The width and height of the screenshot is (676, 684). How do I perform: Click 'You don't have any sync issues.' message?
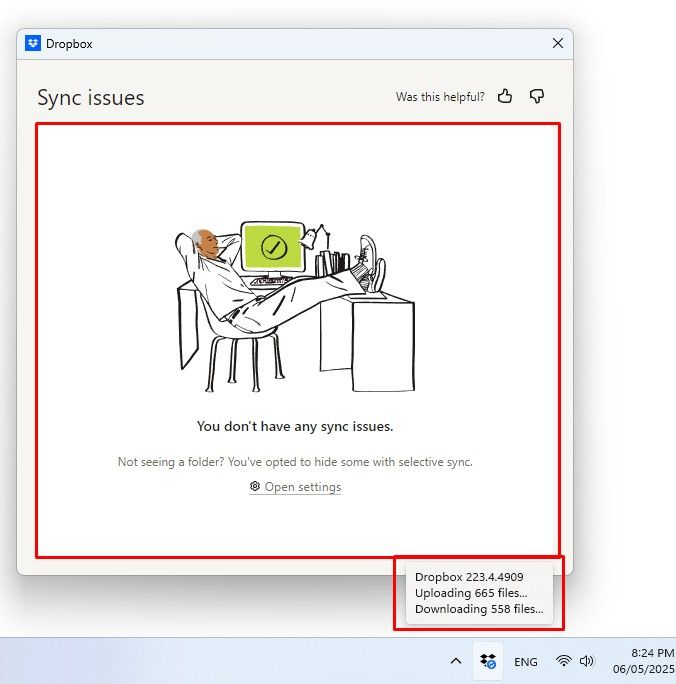(295, 426)
